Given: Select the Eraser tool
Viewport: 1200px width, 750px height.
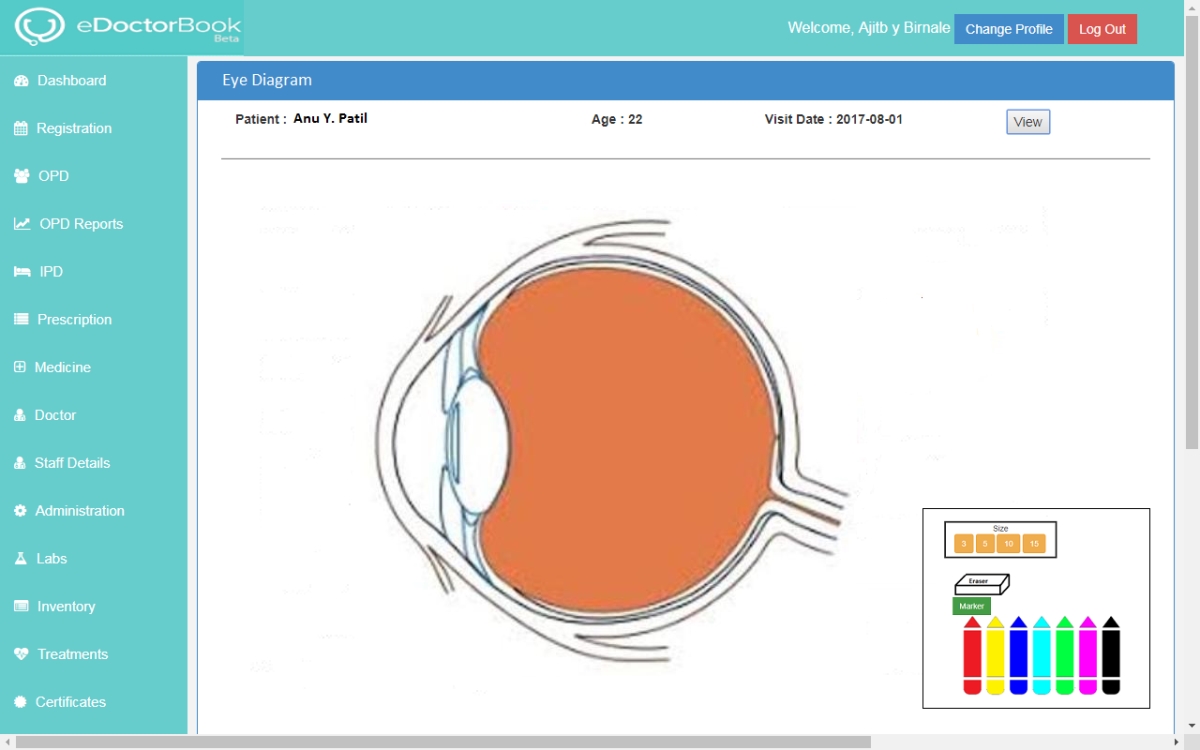Looking at the screenshot, I should click(981, 583).
